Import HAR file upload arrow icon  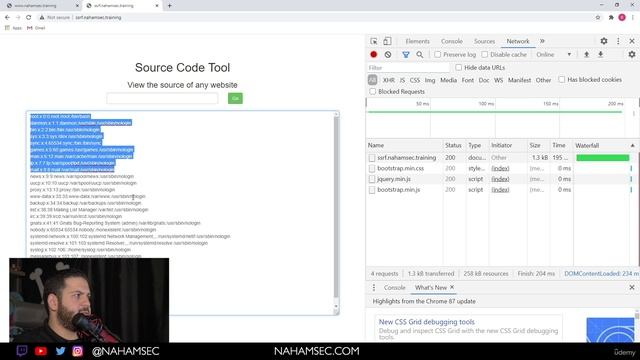coord(587,54)
